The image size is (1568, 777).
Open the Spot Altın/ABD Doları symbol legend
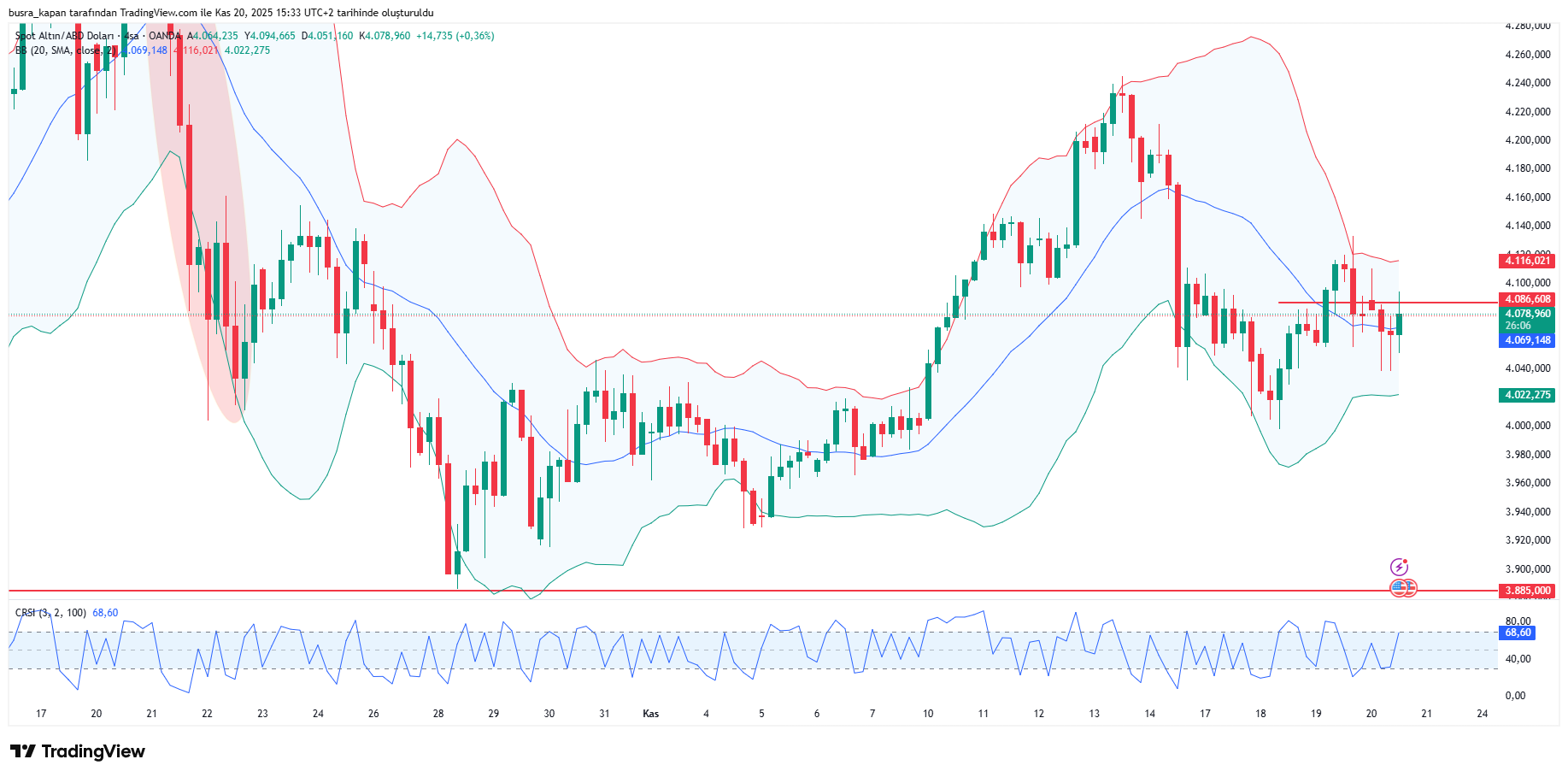pyautogui.click(x=65, y=36)
